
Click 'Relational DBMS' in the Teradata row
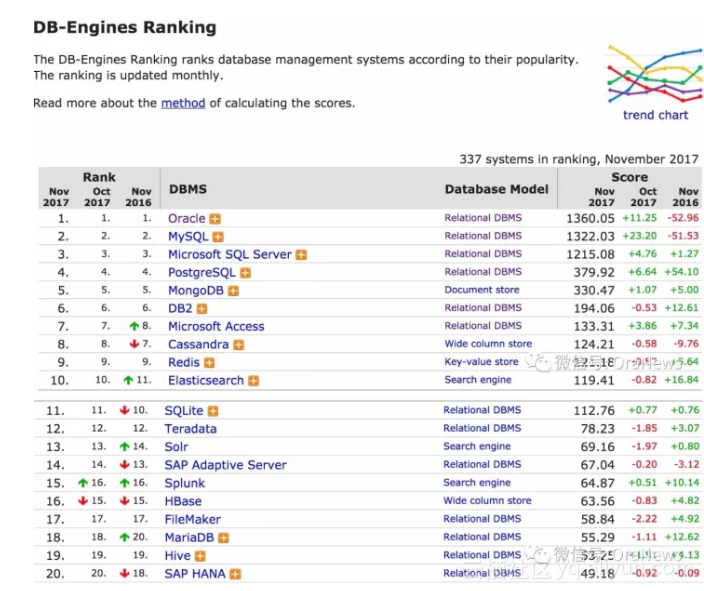pos(482,428)
